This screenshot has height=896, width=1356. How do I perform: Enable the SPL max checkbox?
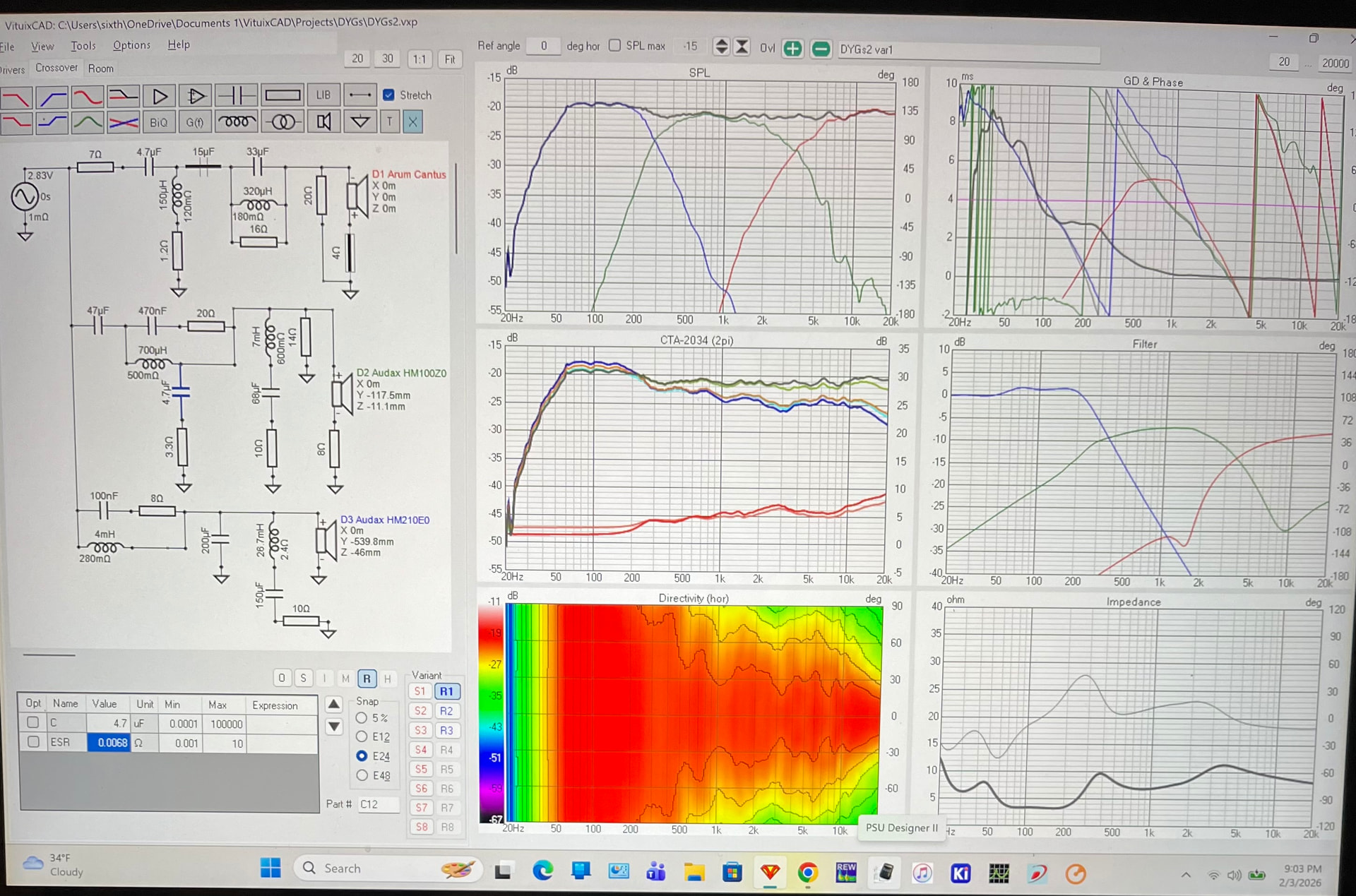614,45
